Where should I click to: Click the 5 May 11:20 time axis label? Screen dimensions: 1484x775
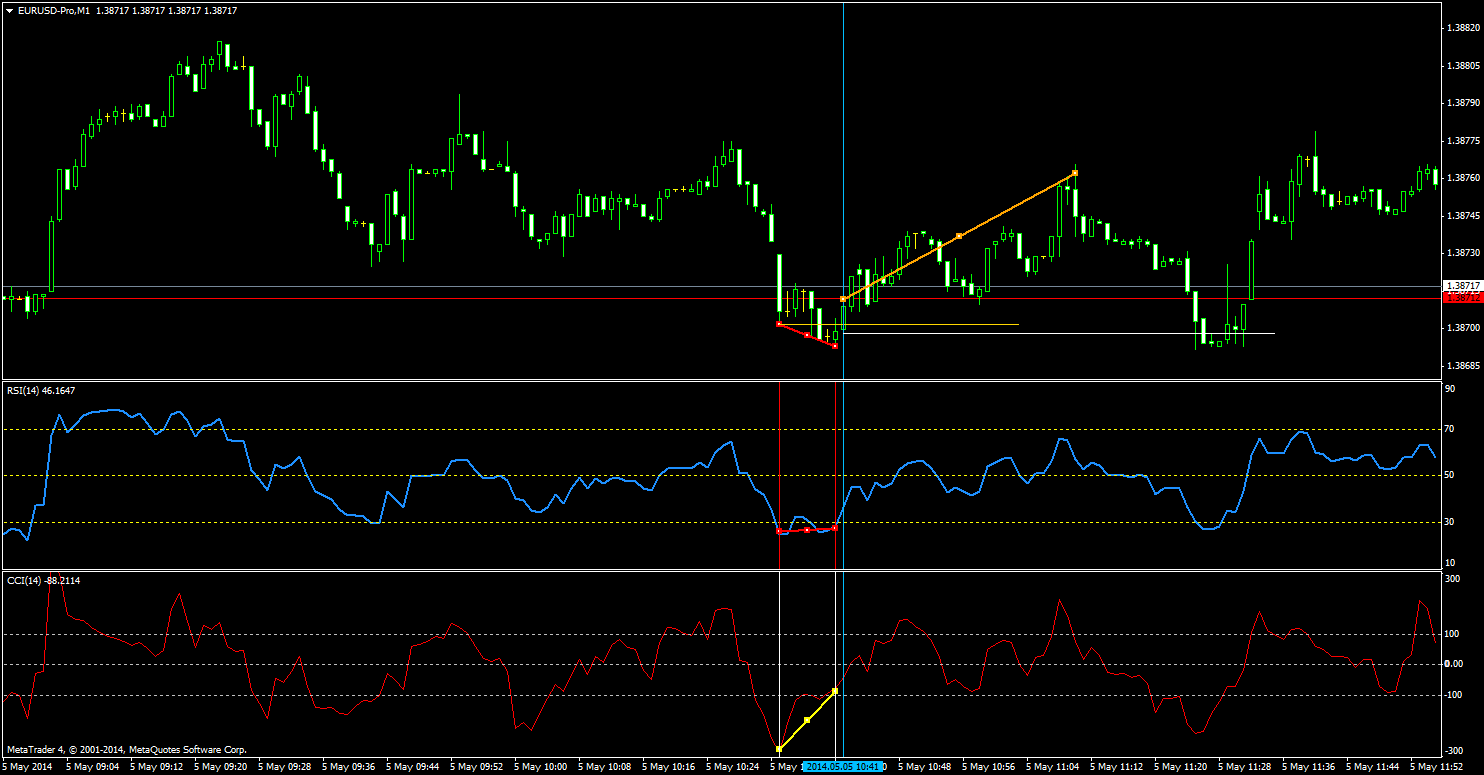(x=1183, y=767)
